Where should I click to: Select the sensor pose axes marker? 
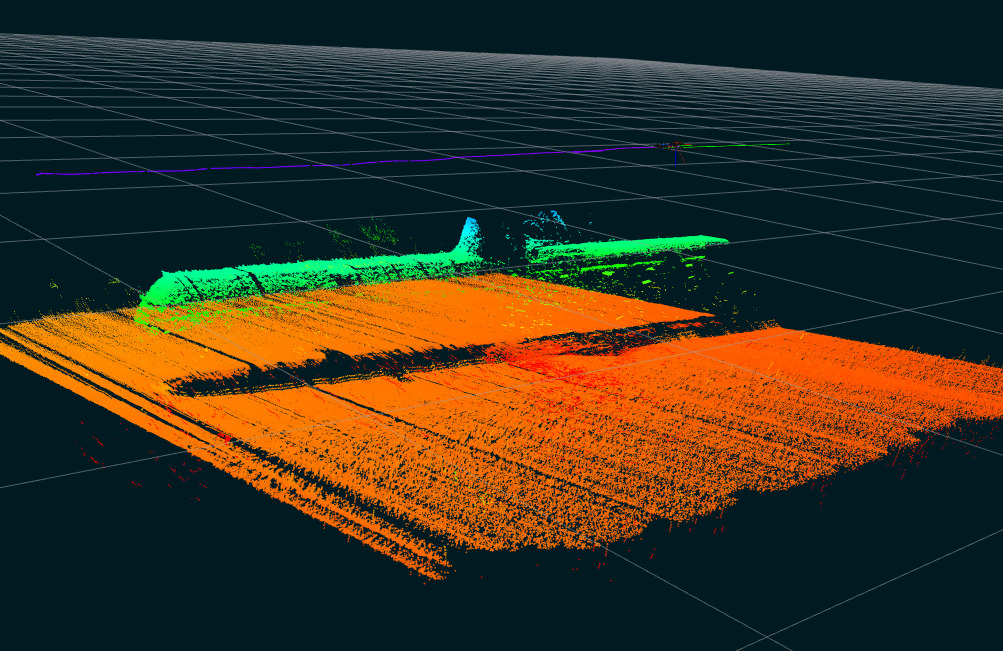click(675, 150)
